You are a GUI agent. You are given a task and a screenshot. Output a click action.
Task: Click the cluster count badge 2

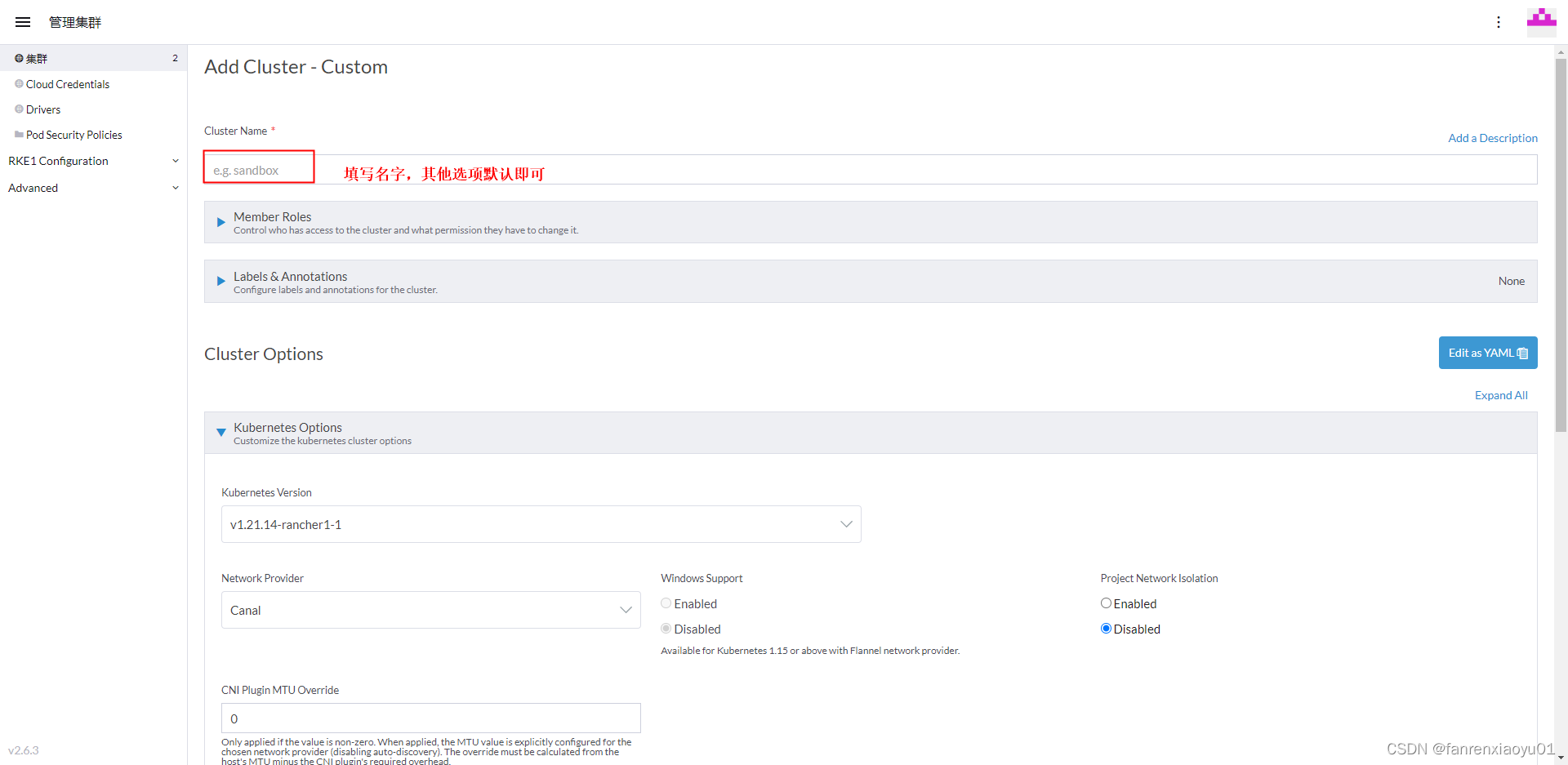(x=175, y=58)
